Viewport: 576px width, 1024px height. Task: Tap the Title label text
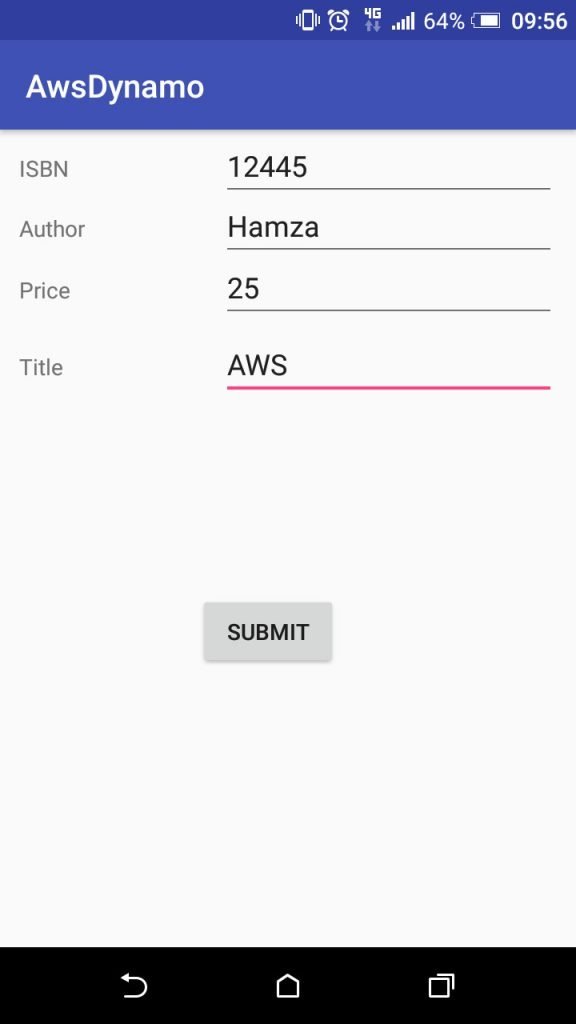(41, 367)
